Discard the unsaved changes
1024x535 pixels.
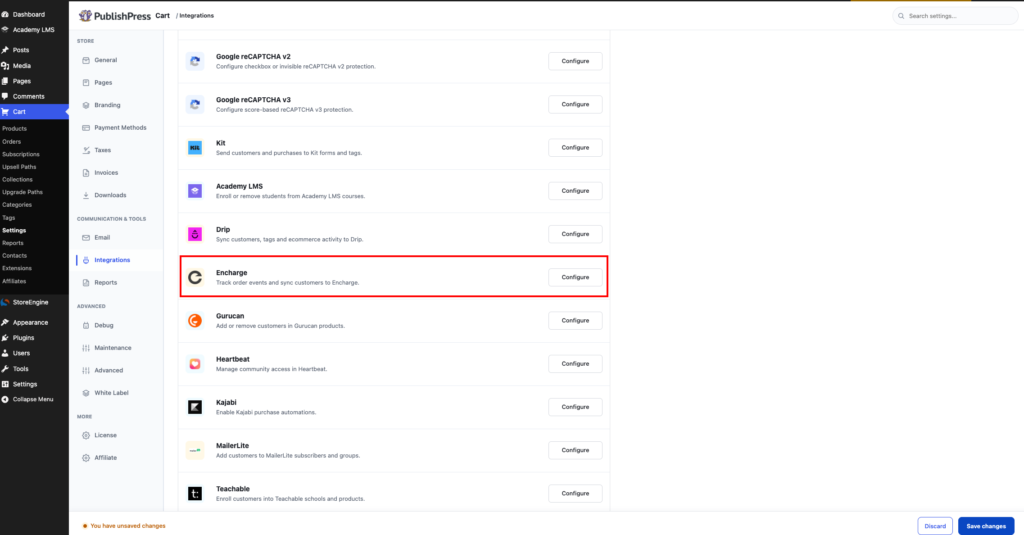click(x=935, y=526)
